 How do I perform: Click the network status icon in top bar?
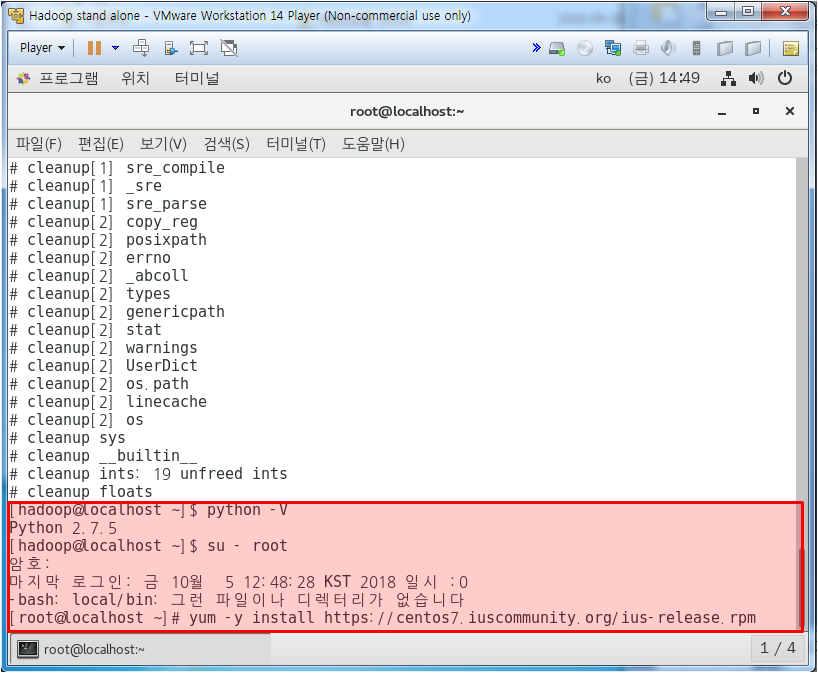728,79
